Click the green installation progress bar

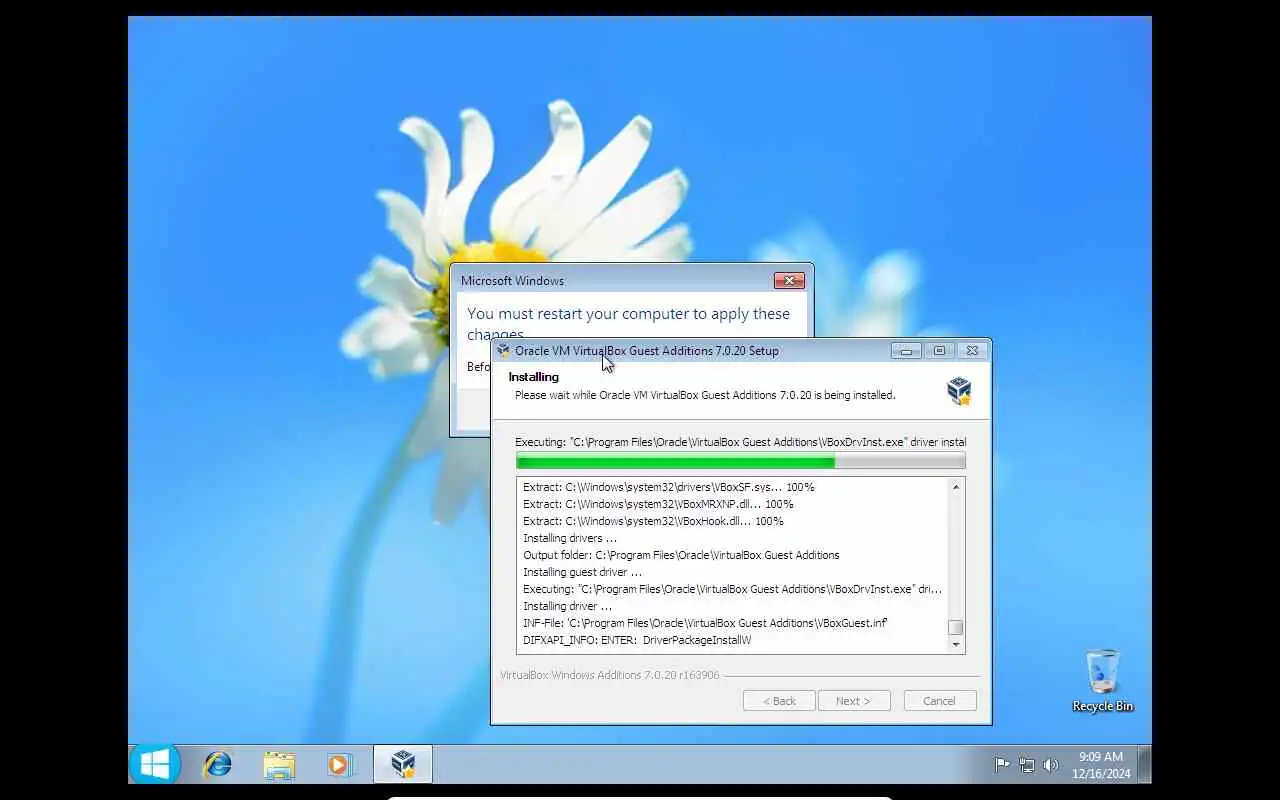point(740,461)
